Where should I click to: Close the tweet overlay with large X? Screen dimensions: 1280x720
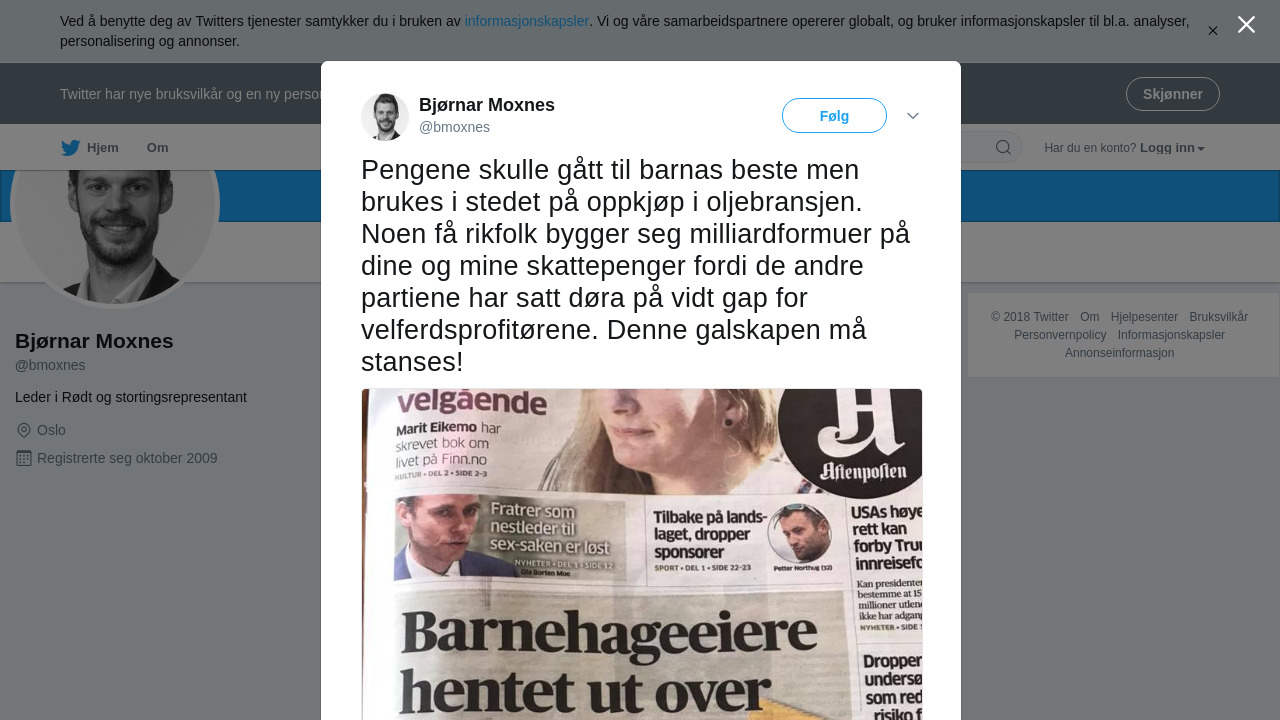(x=1246, y=25)
